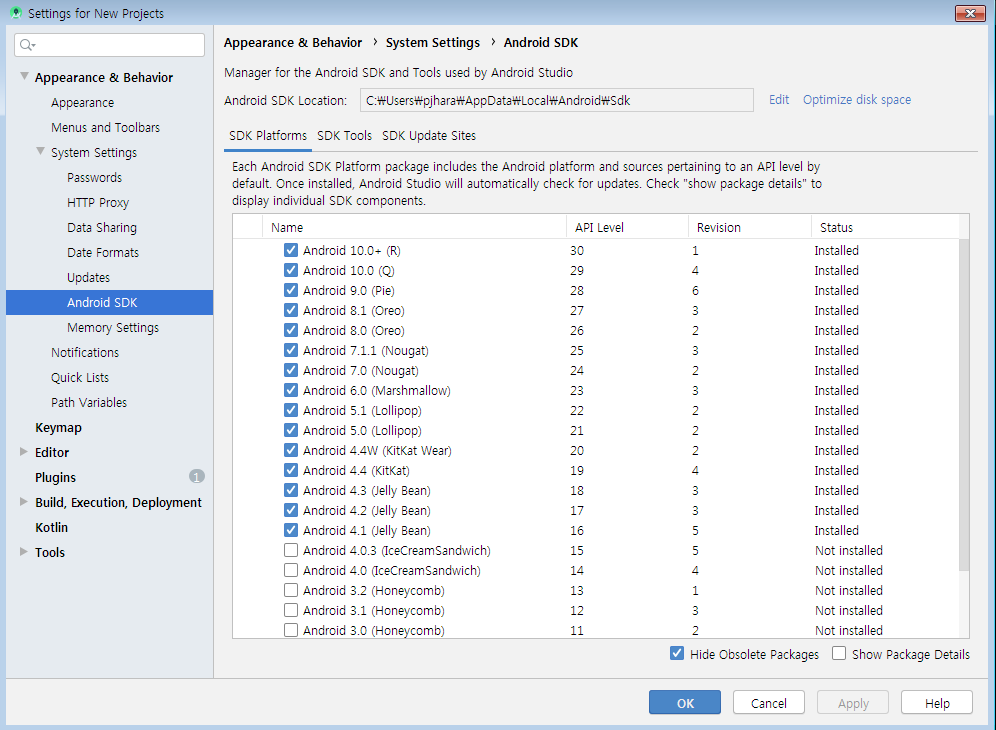Viewport: 996px width, 730px height.
Task: Select the Android SDK tree item
Action: pyautogui.click(x=109, y=302)
